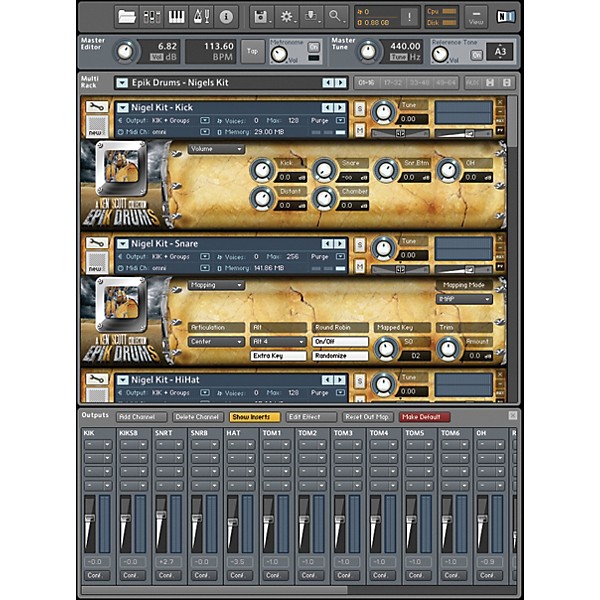This screenshot has height=600, width=600.
Task: Click the Show Inserts button
Action: pyautogui.click(x=254, y=417)
